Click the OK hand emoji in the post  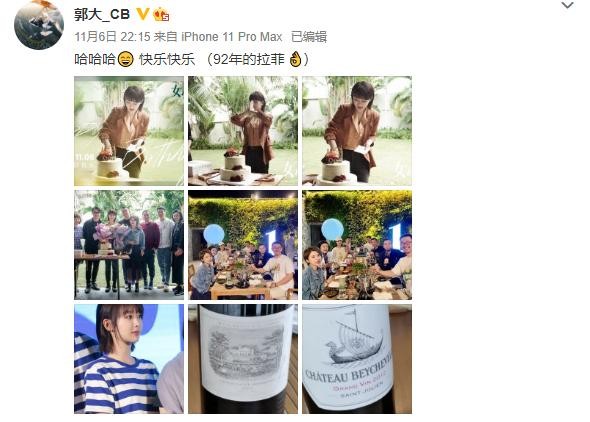295,59
